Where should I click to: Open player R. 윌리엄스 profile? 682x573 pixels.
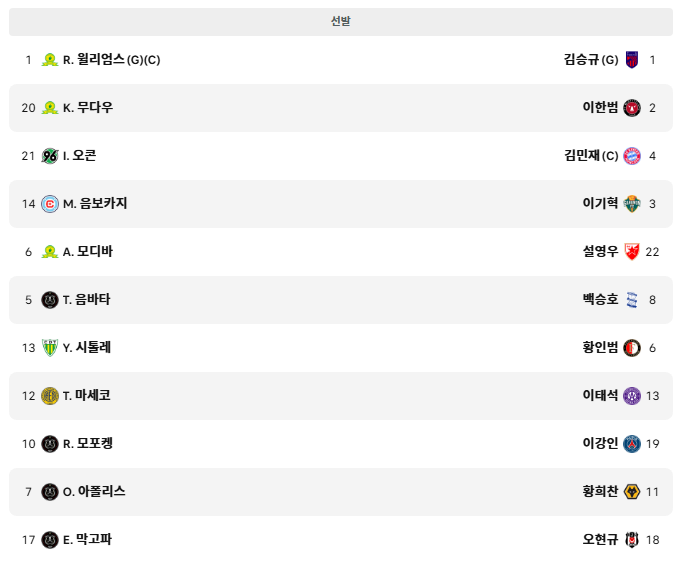[x=111, y=60]
